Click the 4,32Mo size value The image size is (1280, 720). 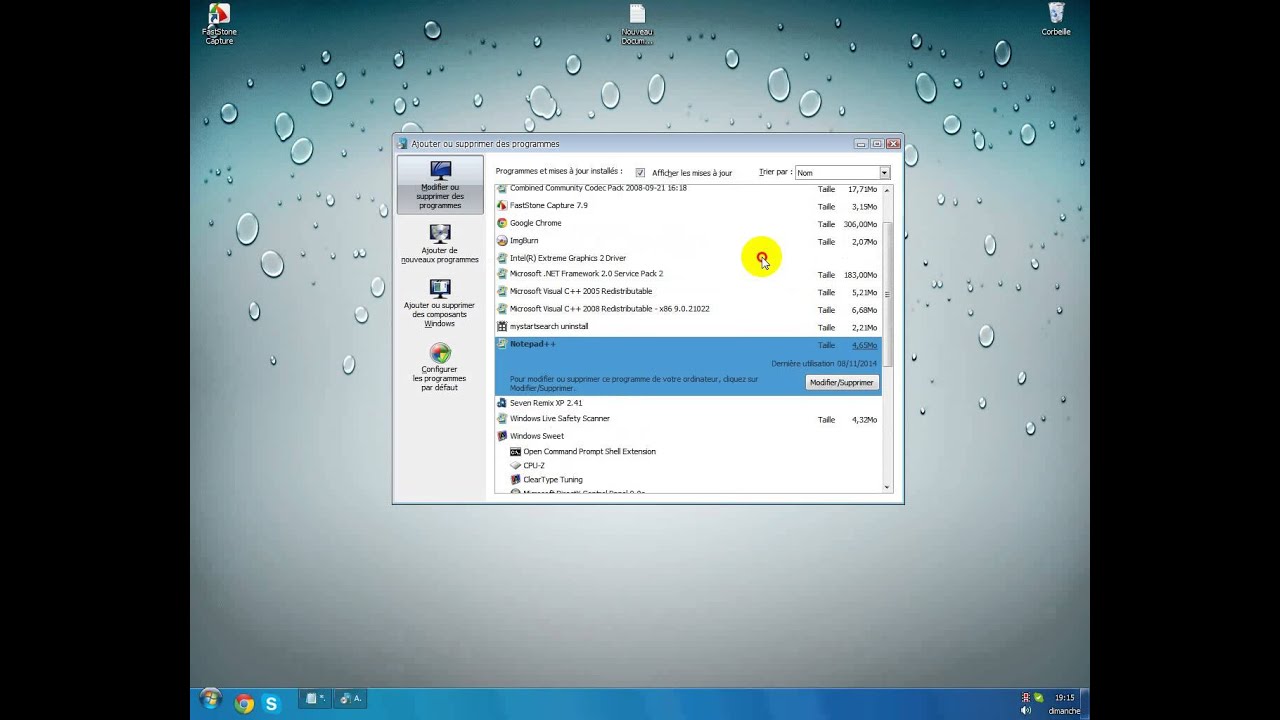pyautogui.click(x=864, y=420)
